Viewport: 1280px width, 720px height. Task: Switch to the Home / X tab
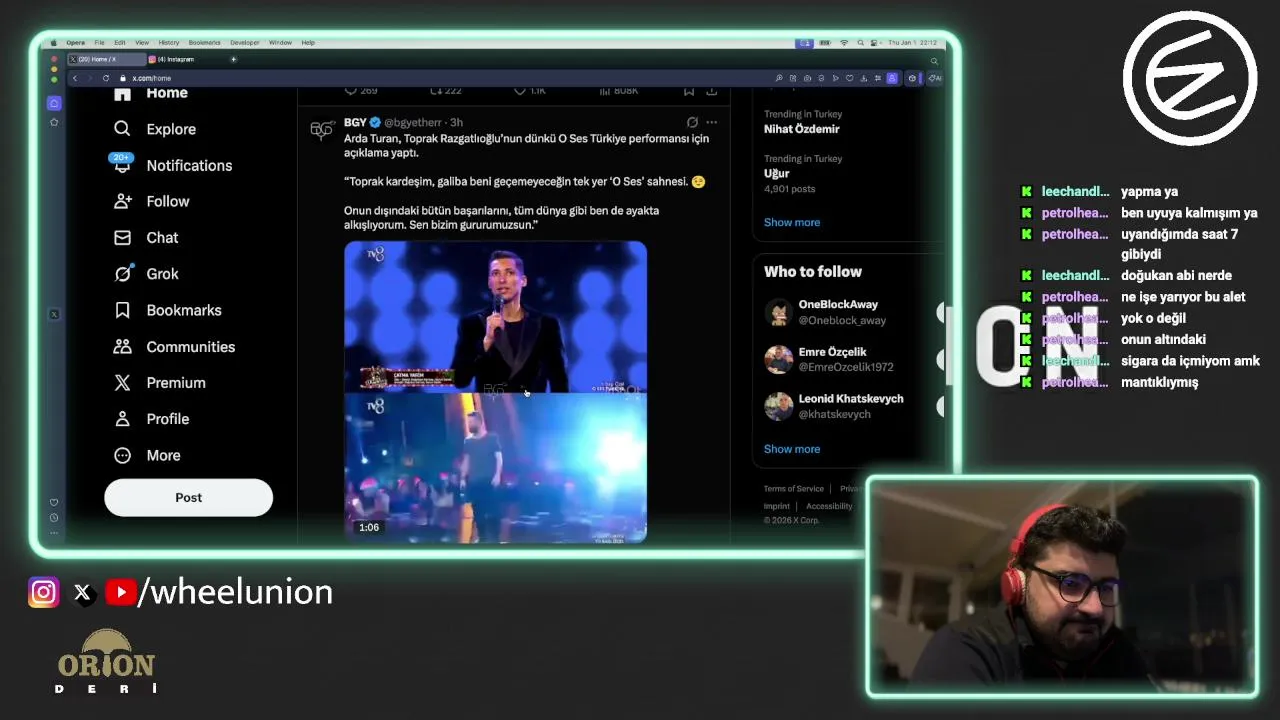click(x=105, y=60)
